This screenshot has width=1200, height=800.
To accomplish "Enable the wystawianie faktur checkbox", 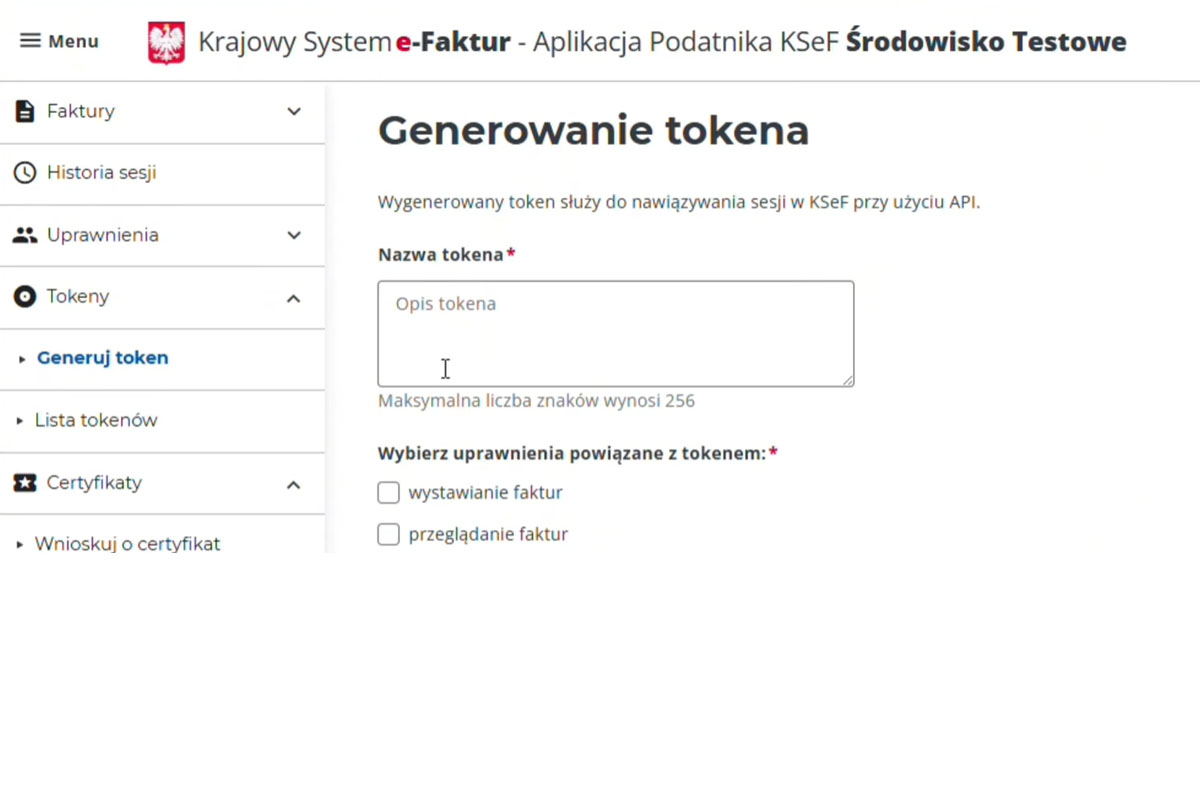I will pos(389,493).
